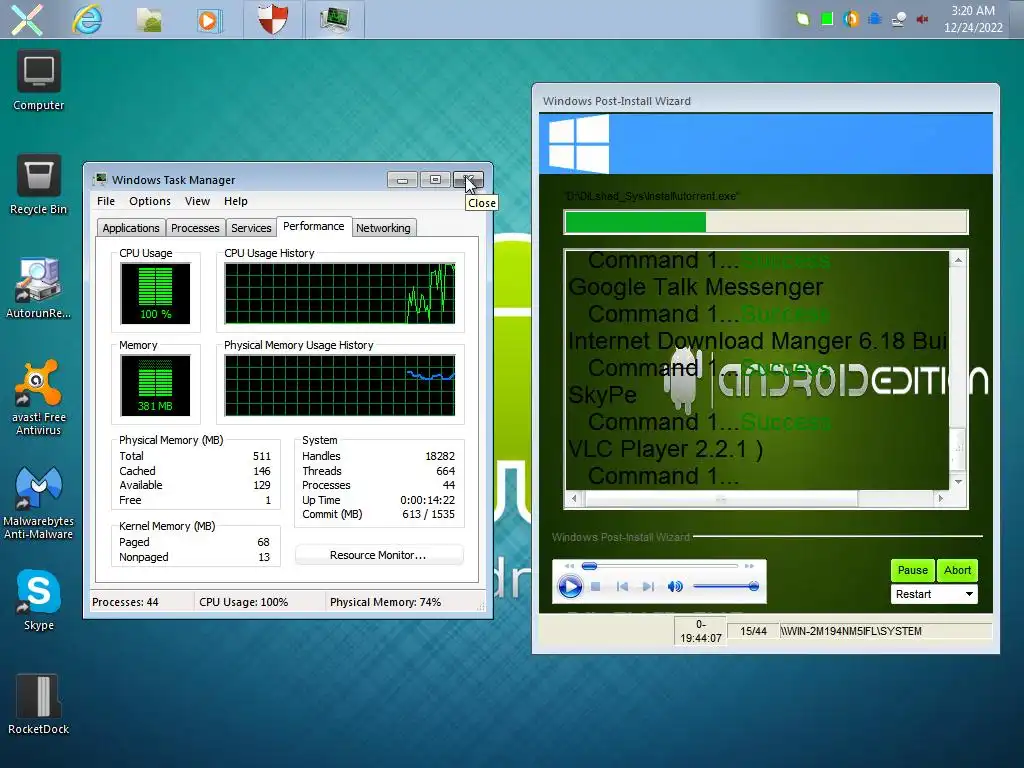
Task: Stop playback in the wizard media player
Action: click(596, 586)
